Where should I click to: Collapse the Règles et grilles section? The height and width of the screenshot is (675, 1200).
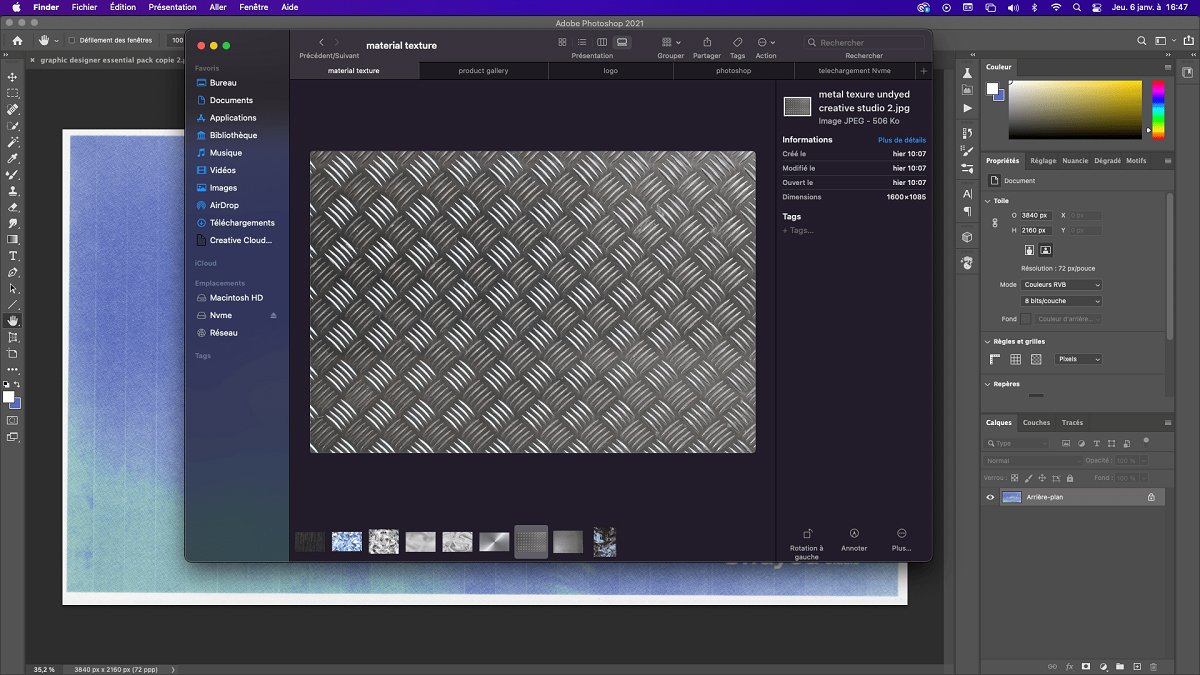(x=989, y=342)
